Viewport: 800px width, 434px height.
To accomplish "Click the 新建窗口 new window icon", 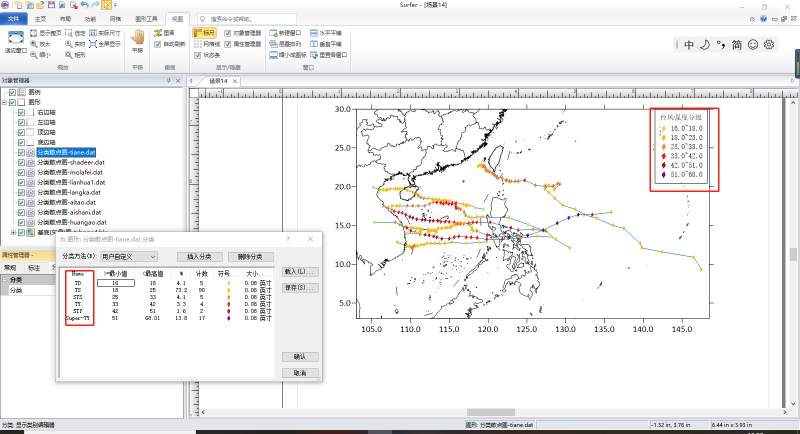I will (273, 32).
